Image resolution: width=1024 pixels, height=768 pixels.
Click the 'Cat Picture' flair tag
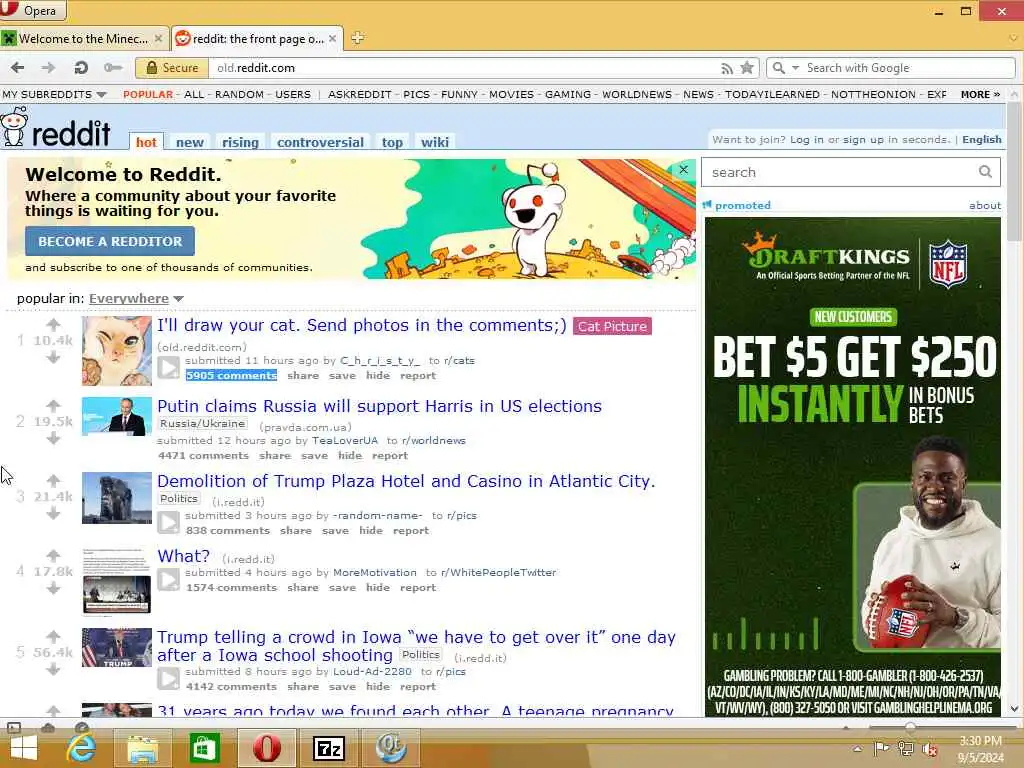pyautogui.click(x=612, y=326)
